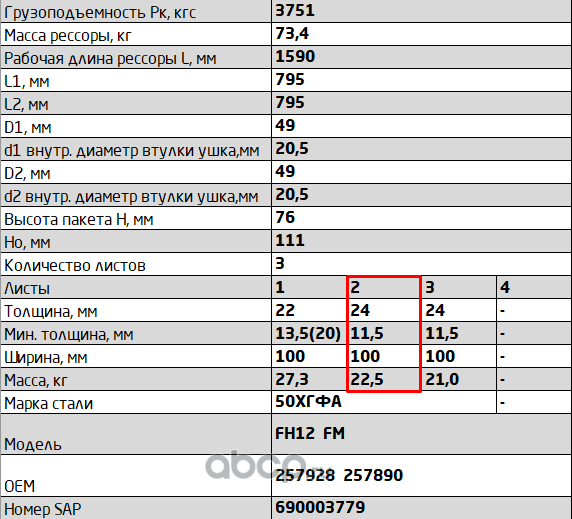
Task: Select leaf 1 thickness value 22
Action: coord(285,310)
